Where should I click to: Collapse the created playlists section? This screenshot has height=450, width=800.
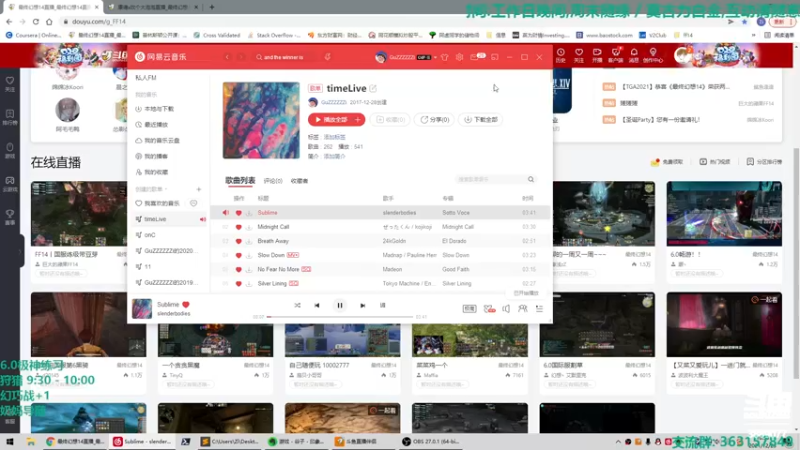(151, 189)
